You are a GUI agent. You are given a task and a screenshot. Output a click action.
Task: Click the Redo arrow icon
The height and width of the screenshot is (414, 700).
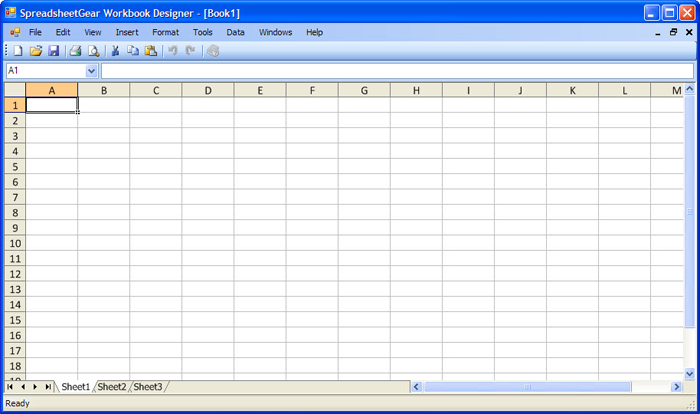pyautogui.click(x=191, y=51)
